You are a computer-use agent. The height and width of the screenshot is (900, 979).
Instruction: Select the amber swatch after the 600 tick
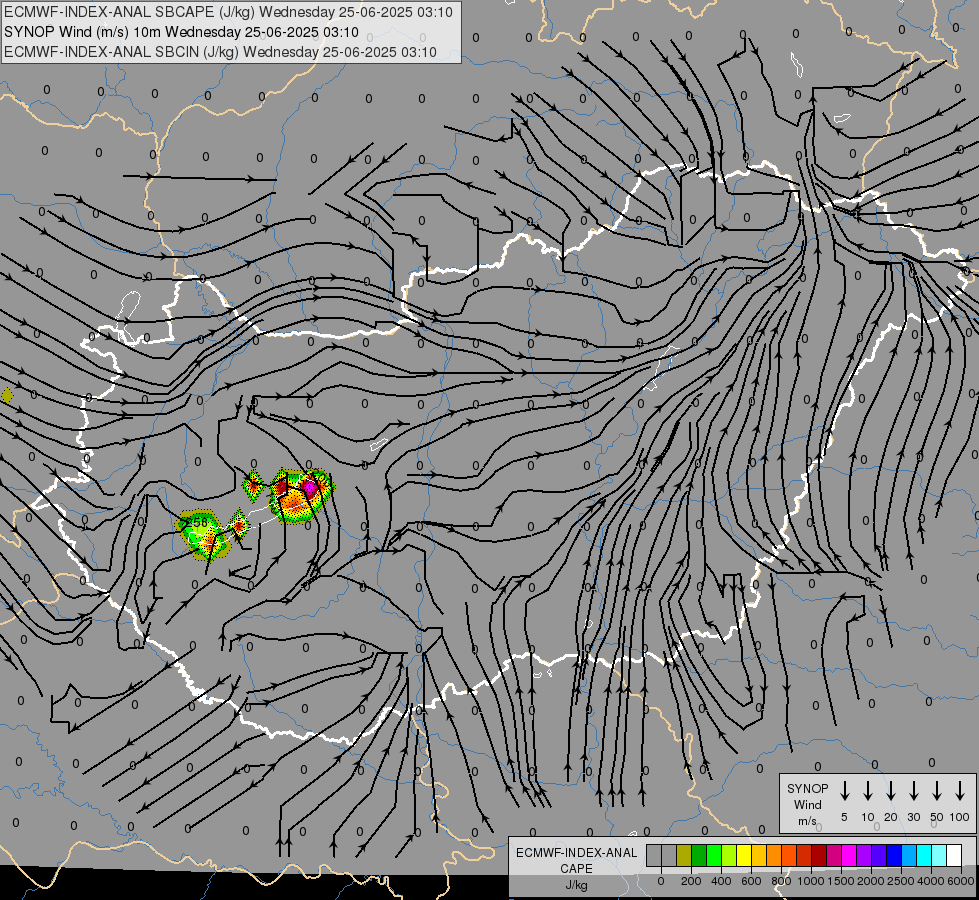click(x=759, y=855)
